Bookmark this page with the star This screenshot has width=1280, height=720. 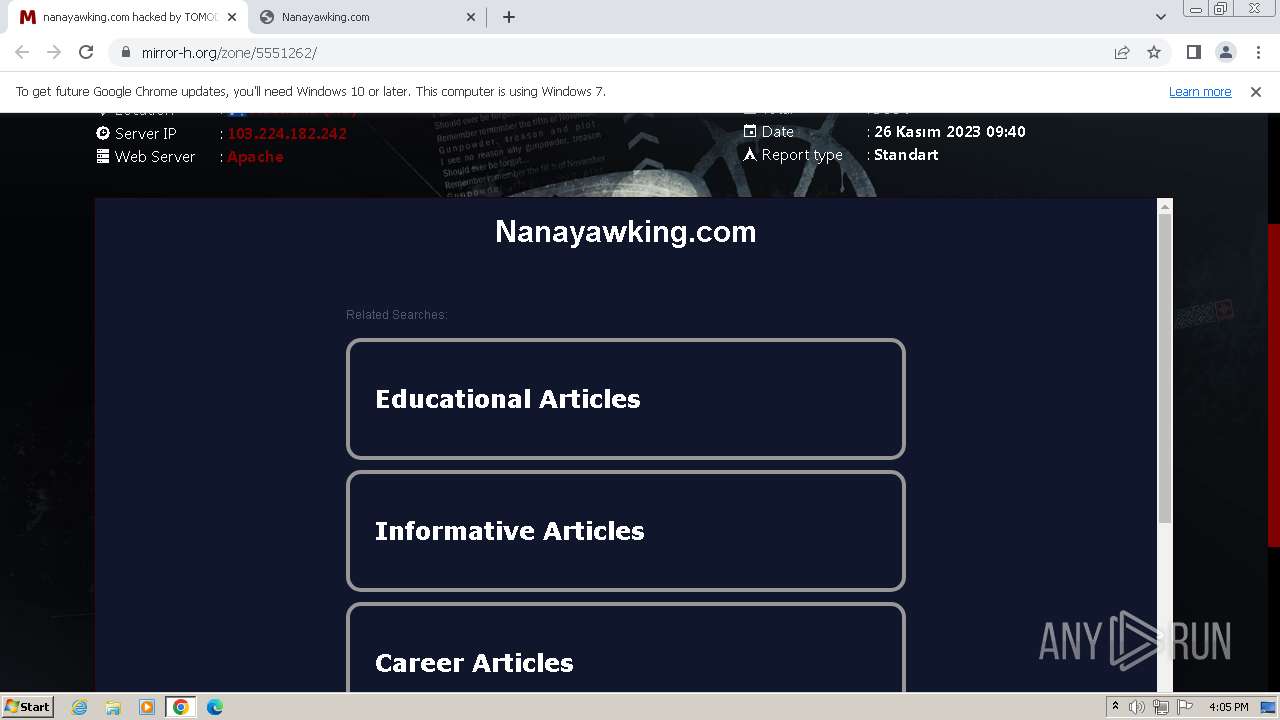coord(1154,52)
